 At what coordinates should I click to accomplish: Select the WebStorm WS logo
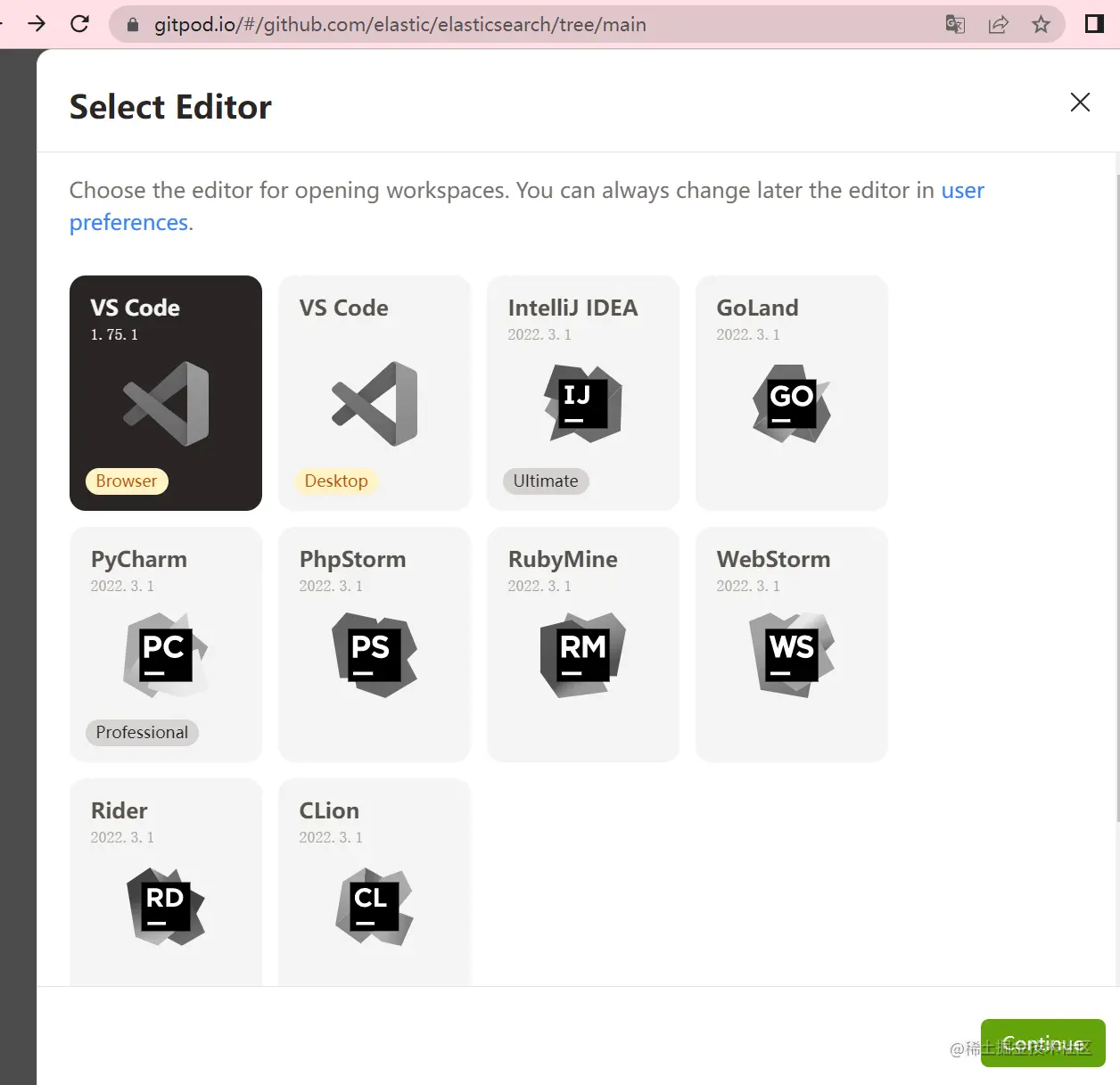(x=792, y=655)
